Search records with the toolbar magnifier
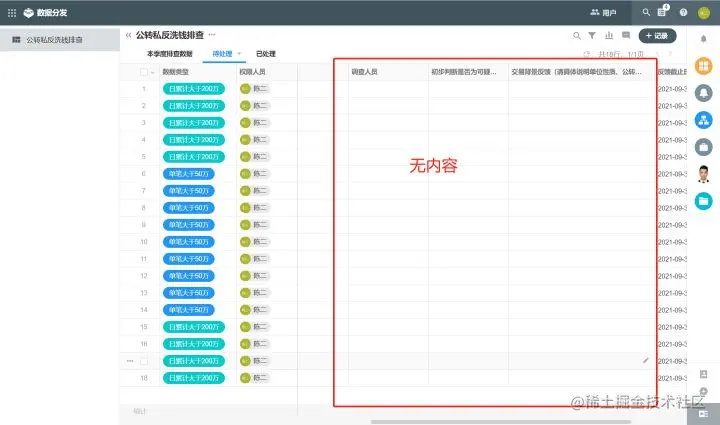Viewport: 720px width, 425px height. 577,36
